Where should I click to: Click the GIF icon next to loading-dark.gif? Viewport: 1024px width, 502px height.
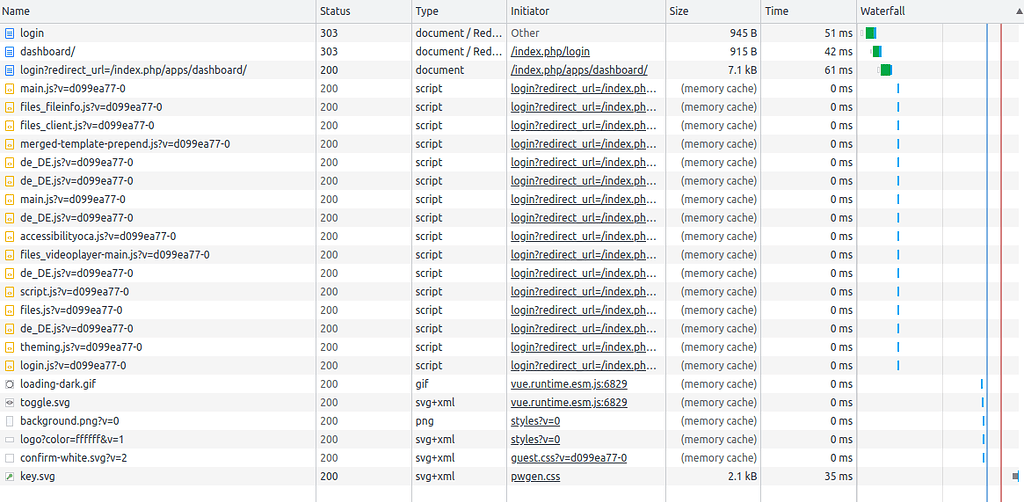[x=10, y=384]
